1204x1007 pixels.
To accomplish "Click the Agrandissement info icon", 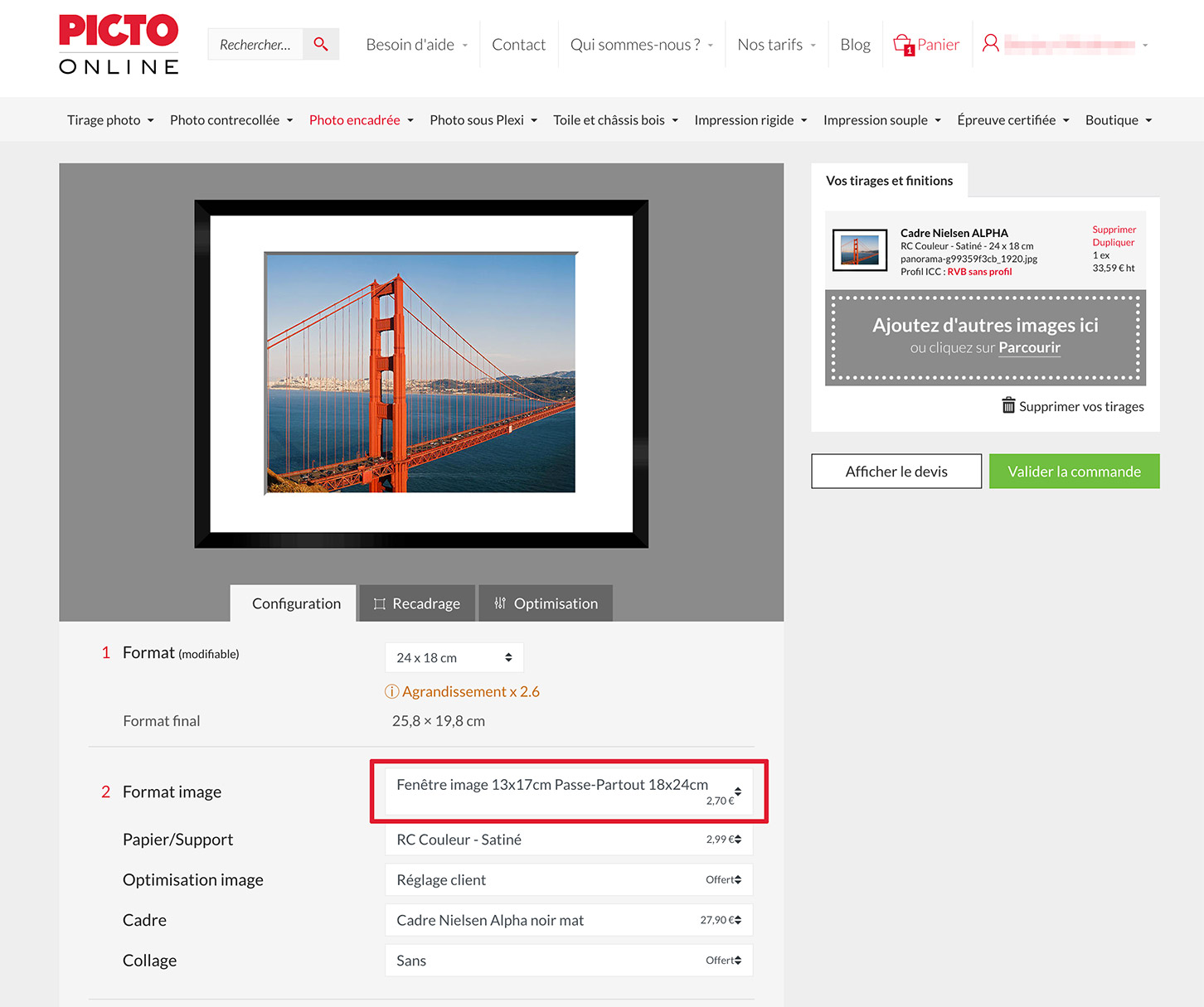I will point(391,691).
